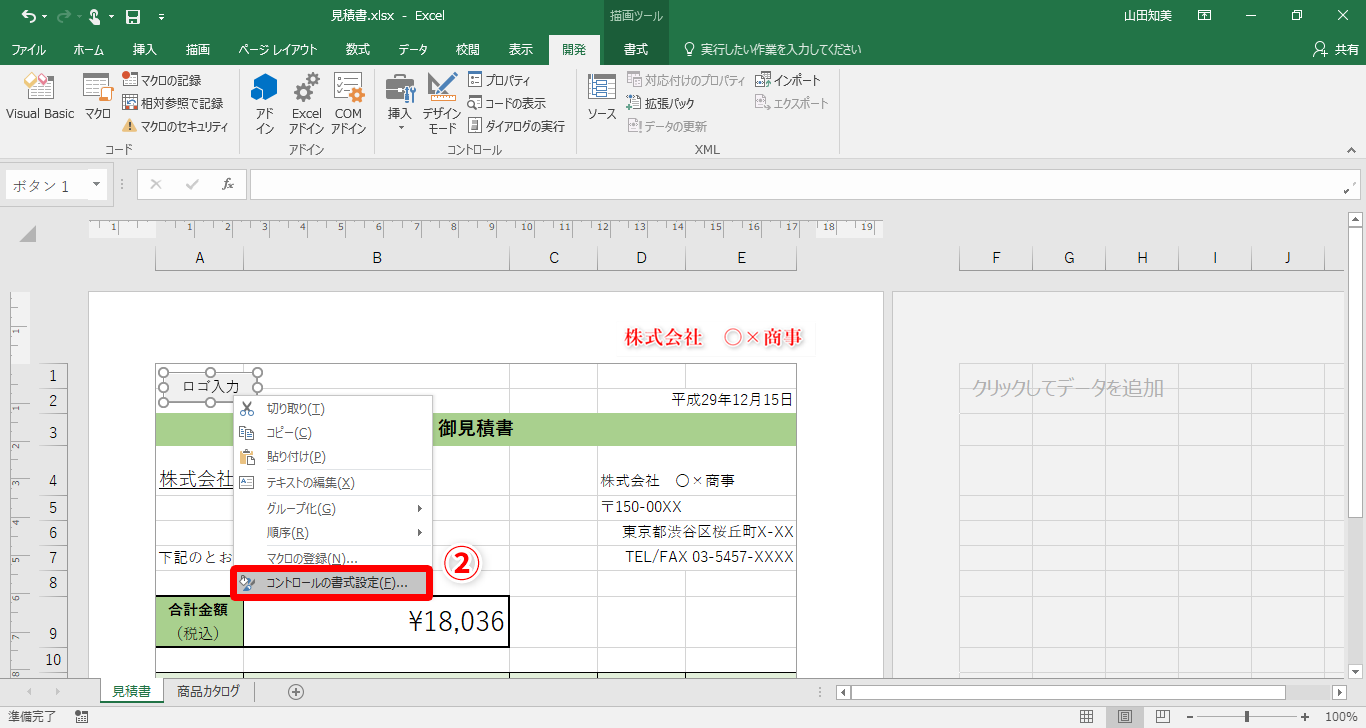
Task: Click the 100% zoom level
Action: 1340,716
